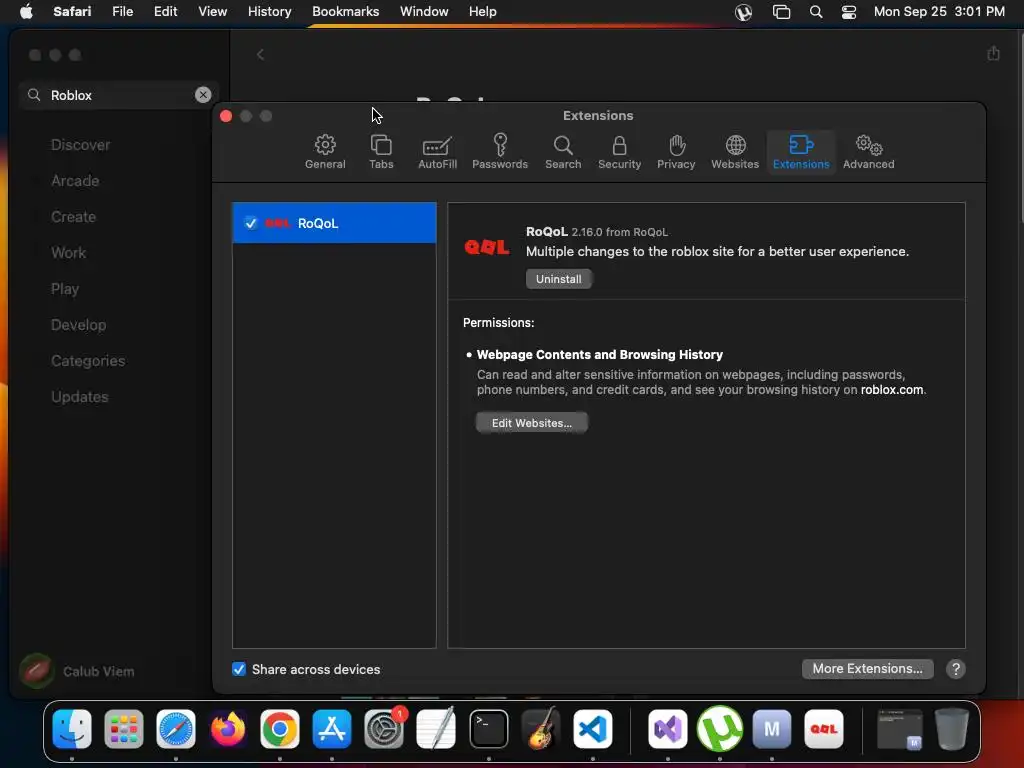Open the Help menu

coord(483,11)
